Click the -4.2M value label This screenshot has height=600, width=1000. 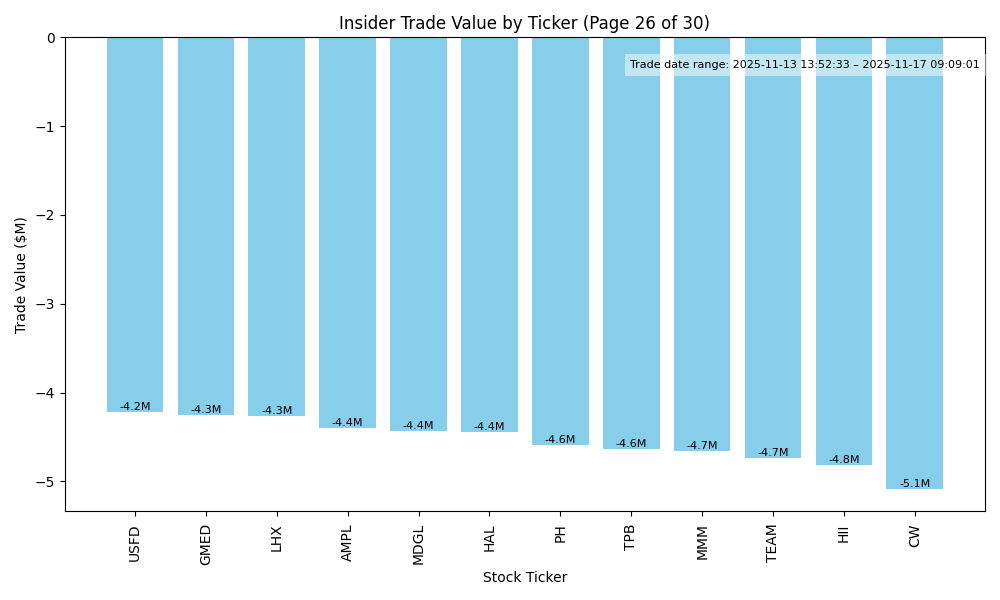[x=135, y=407]
